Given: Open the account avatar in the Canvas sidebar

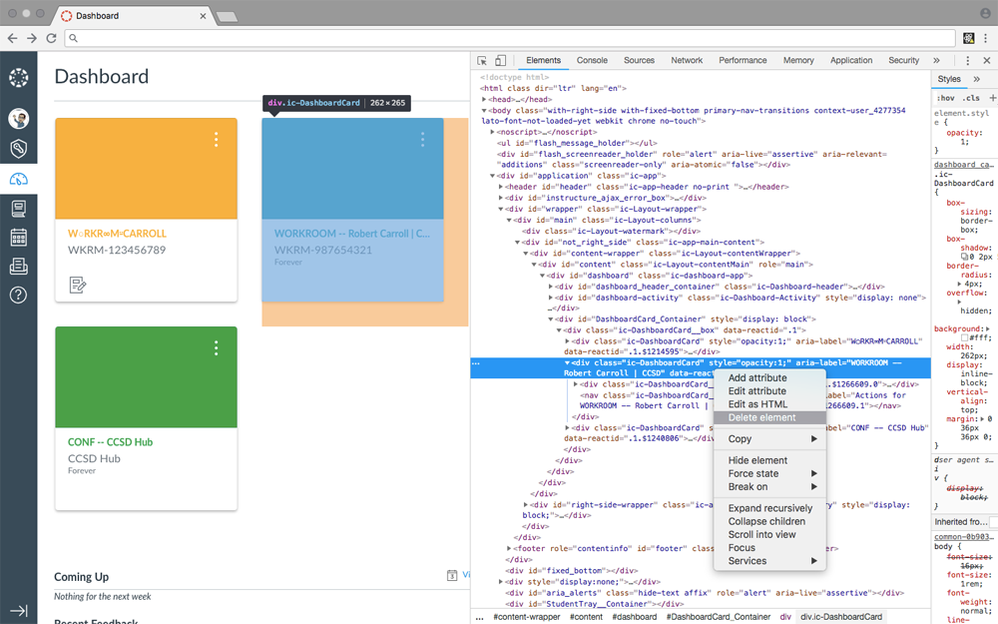Looking at the screenshot, I should pyautogui.click(x=18, y=118).
